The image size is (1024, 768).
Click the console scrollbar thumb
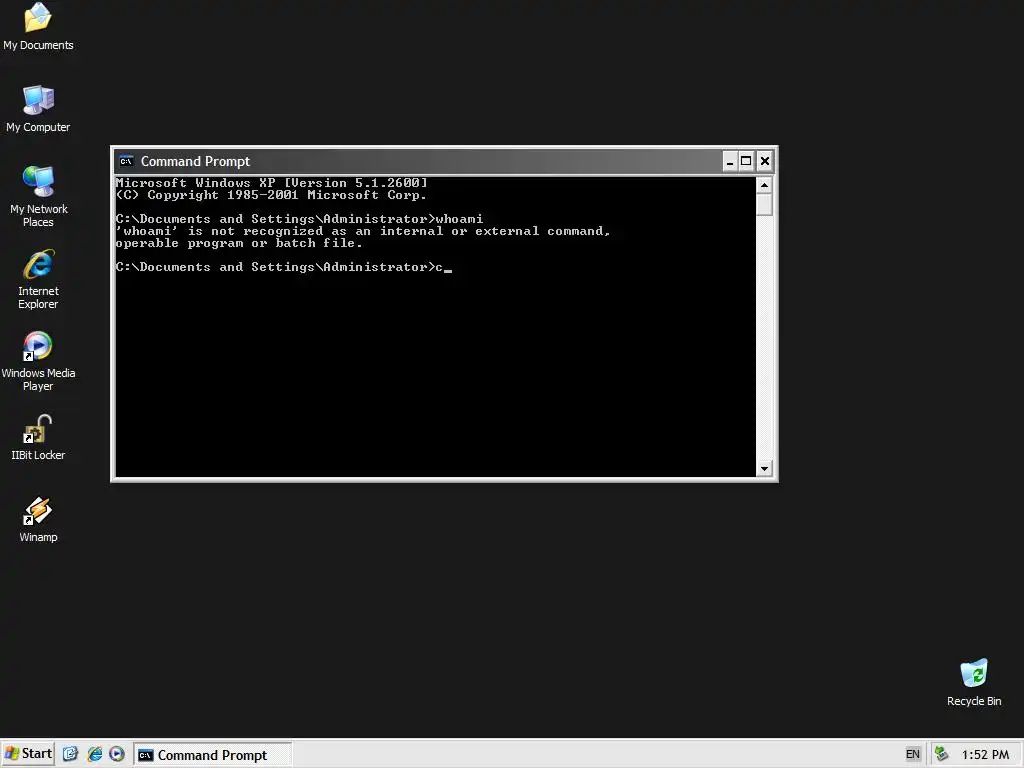pos(764,204)
